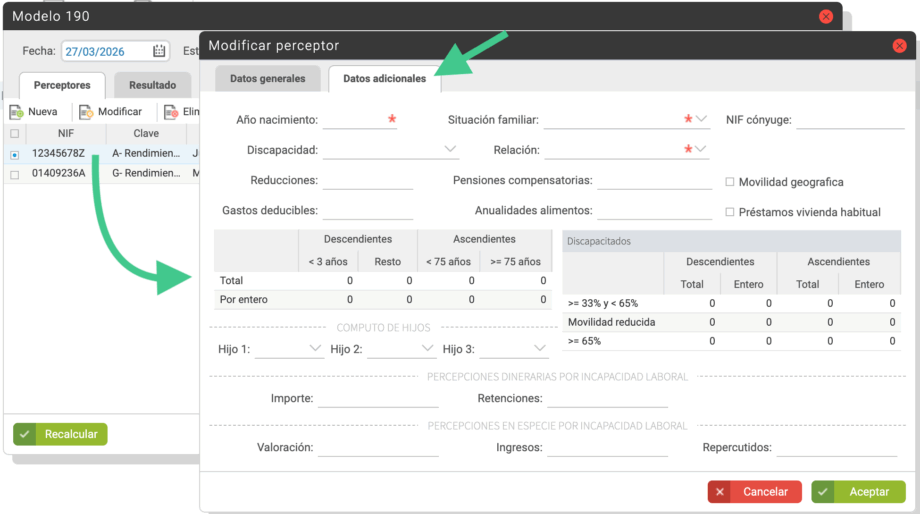Click the Modificar toolbar icon
The height and width of the screenshot is (514, 920).
86,112
